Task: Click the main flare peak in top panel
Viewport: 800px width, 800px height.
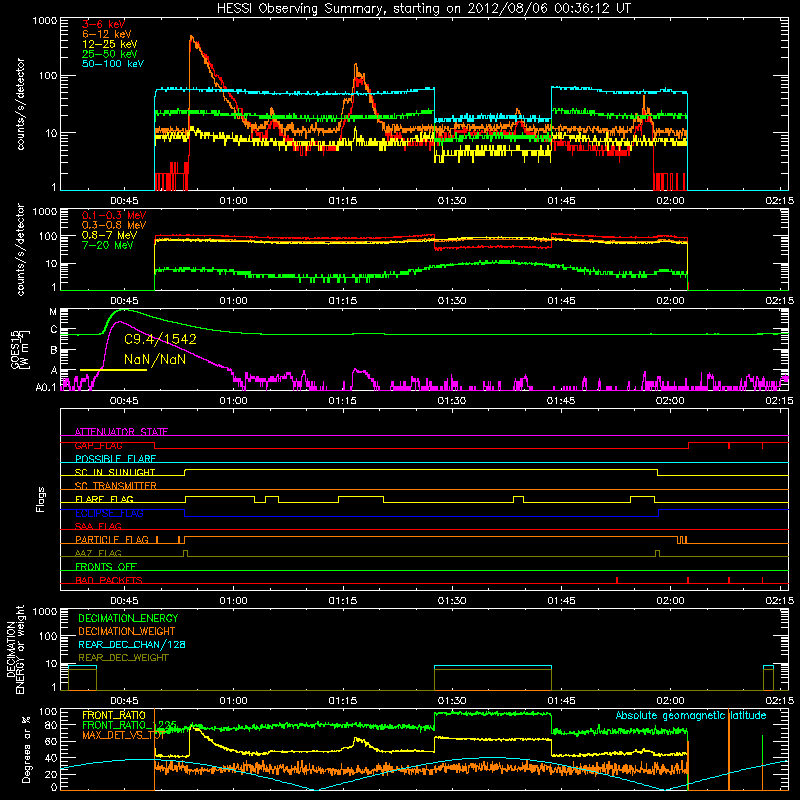Action: 191,38
